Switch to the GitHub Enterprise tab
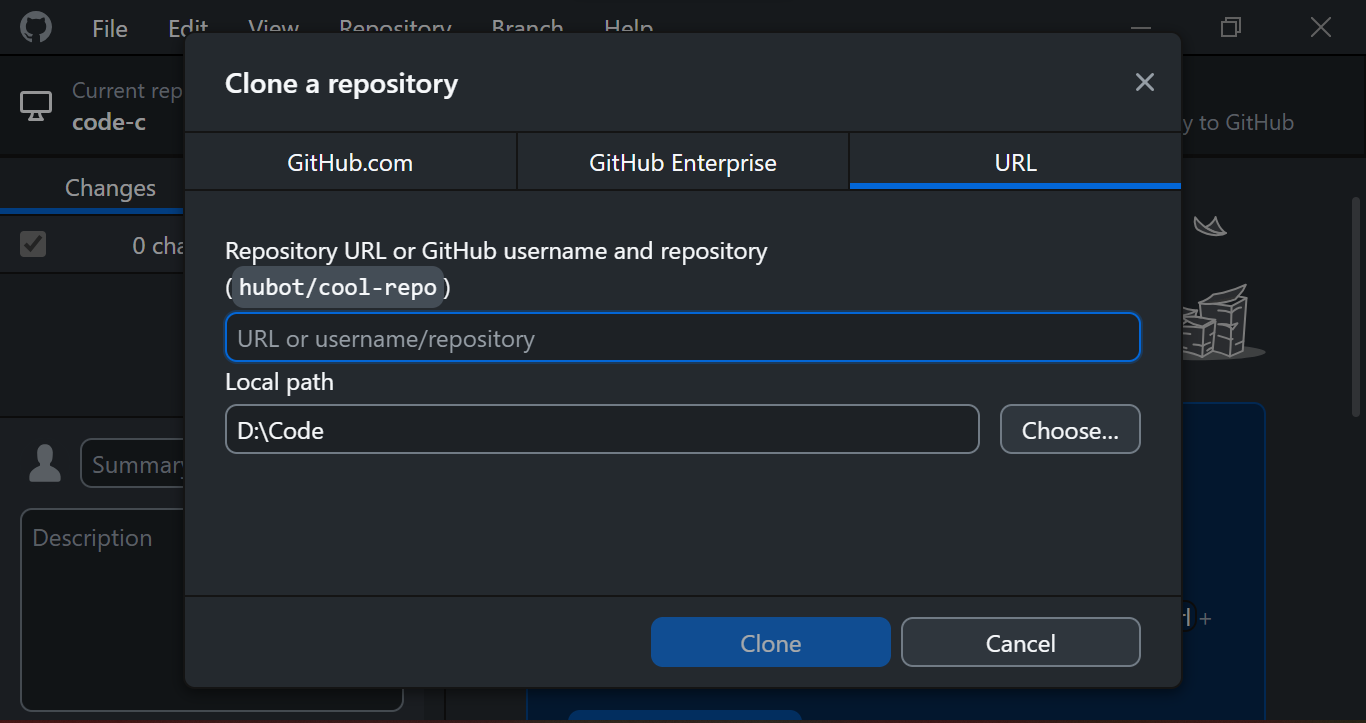 (x=683, y=163)
